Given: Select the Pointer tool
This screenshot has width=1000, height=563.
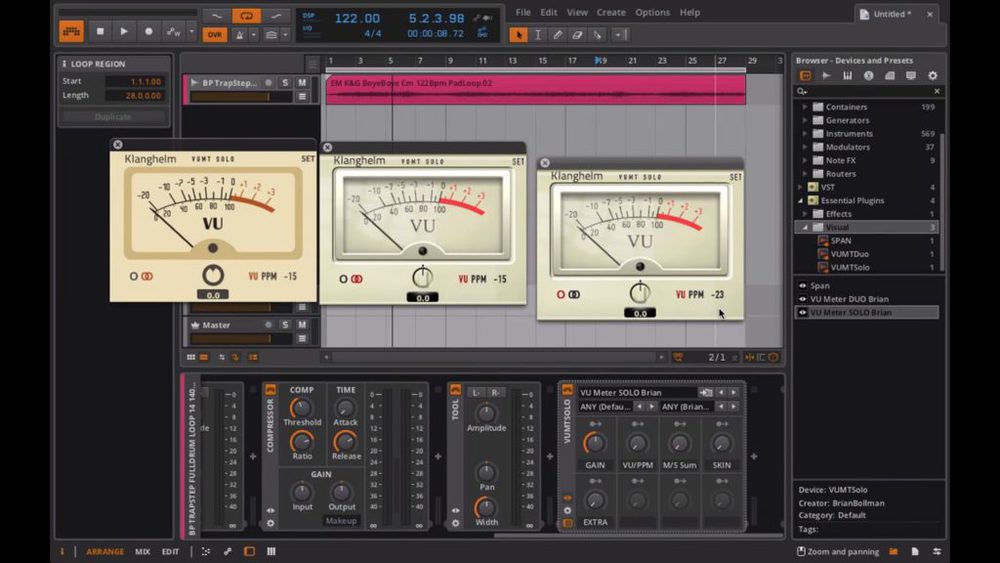Looking at the screenshot, I should (x=518, y=35).
